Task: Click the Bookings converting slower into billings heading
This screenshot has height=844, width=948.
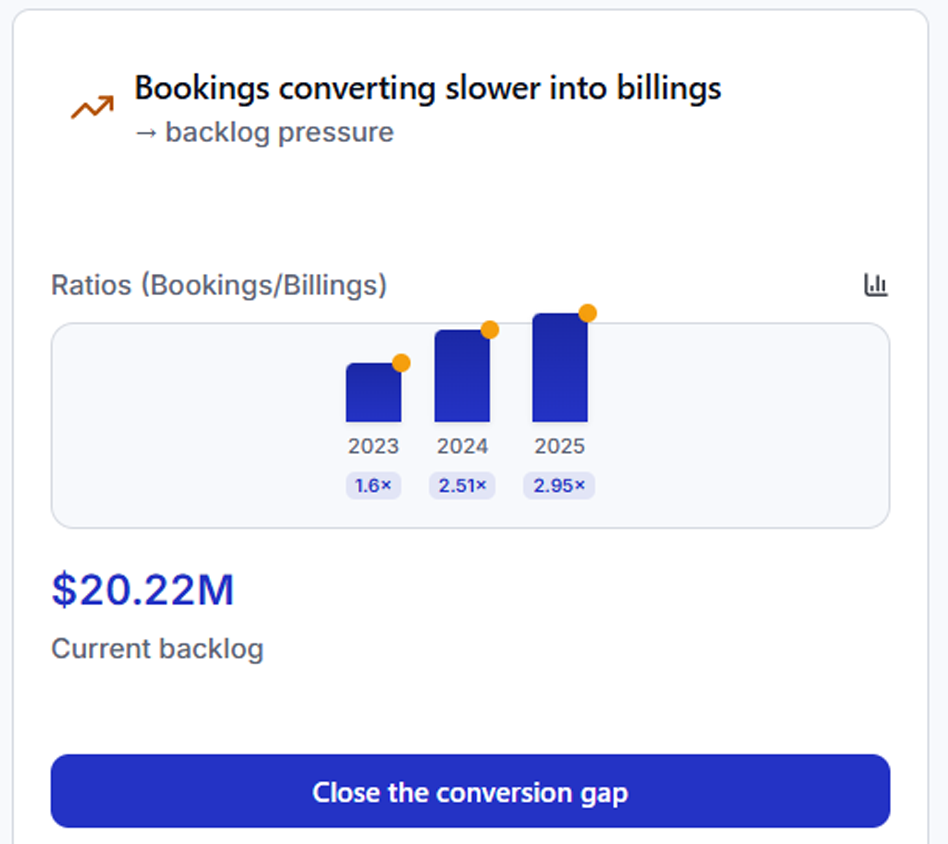Action: [x=428, y=88]
